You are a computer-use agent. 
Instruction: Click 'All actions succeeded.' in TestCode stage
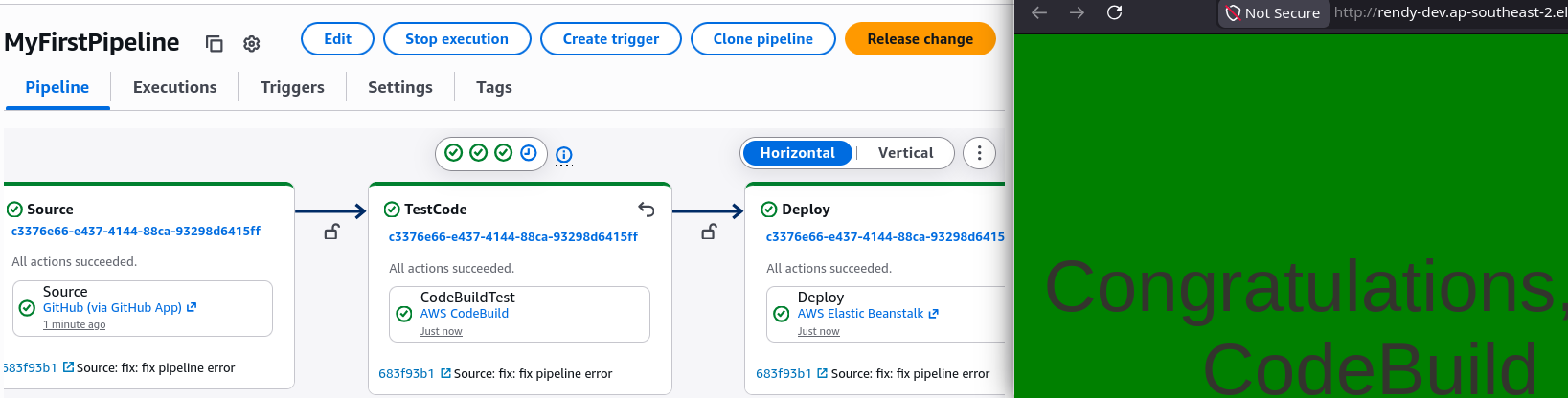451,268
